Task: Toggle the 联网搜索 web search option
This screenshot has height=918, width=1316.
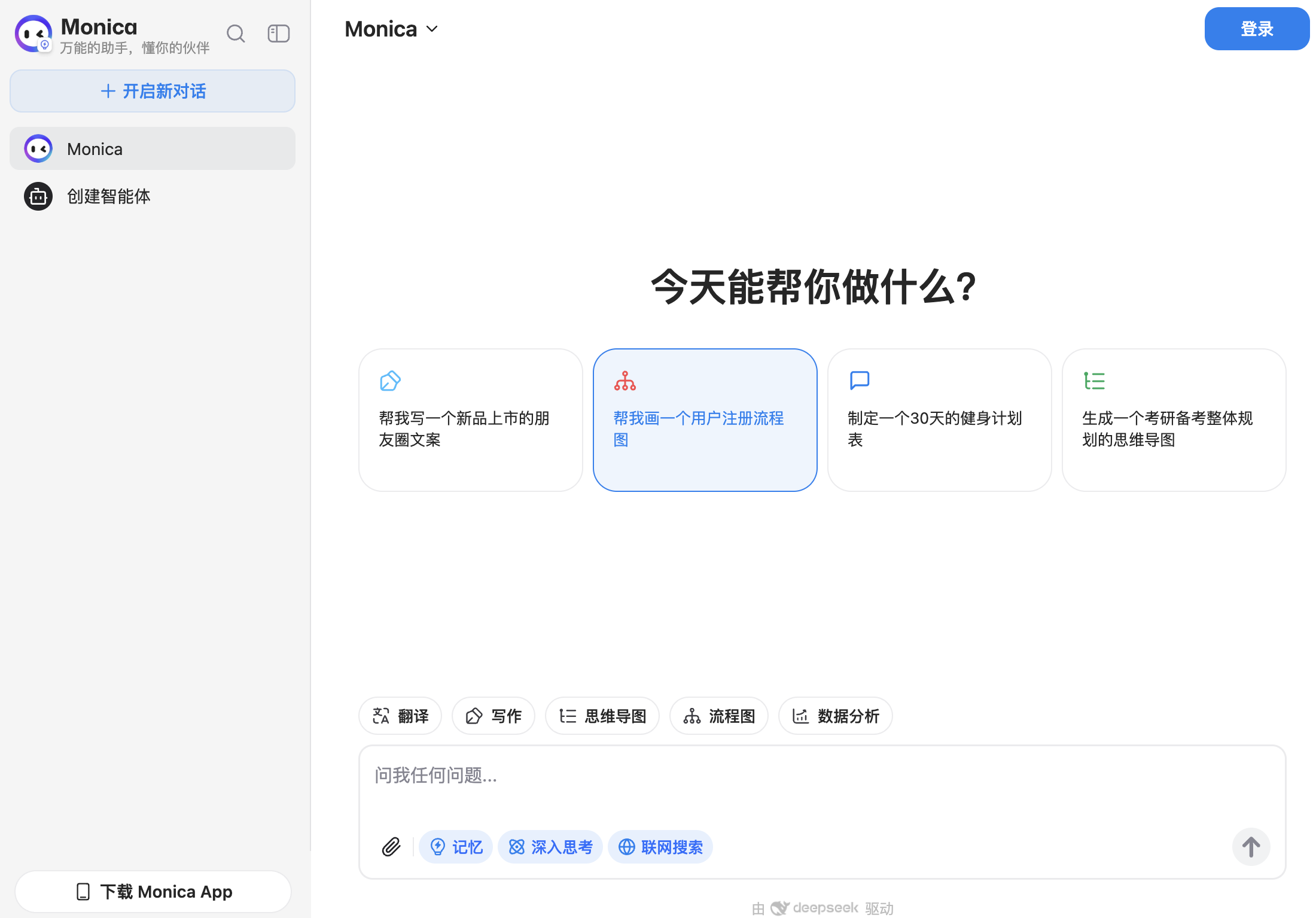Action: click(x=660, y=847)
